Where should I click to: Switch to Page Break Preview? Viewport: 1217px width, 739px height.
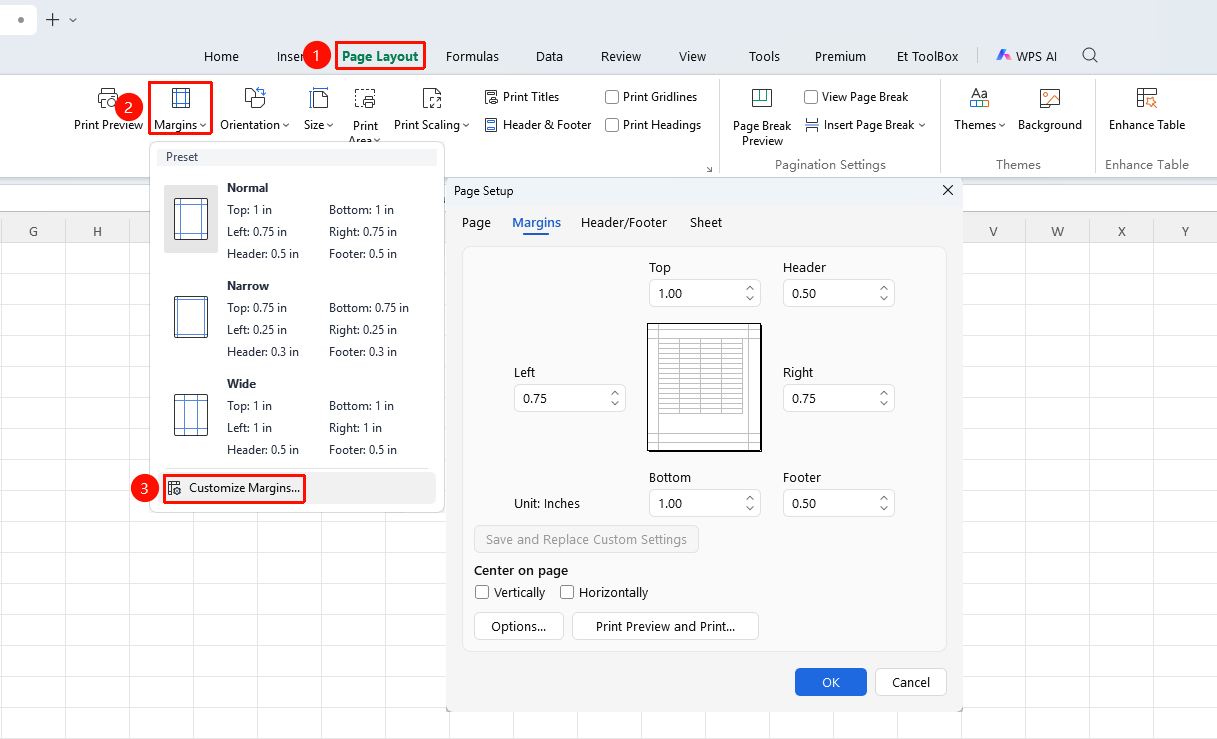[762, 116]
